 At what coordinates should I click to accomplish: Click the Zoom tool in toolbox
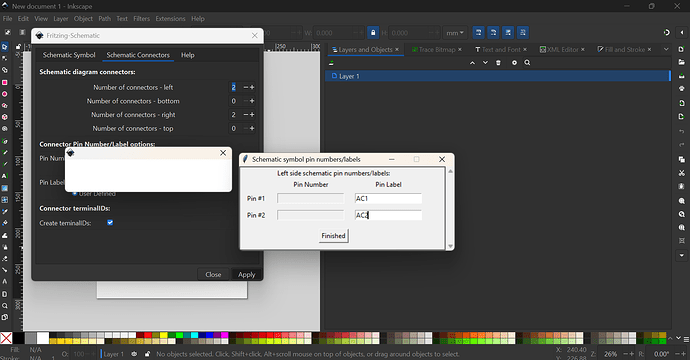[x=5, y=305]
